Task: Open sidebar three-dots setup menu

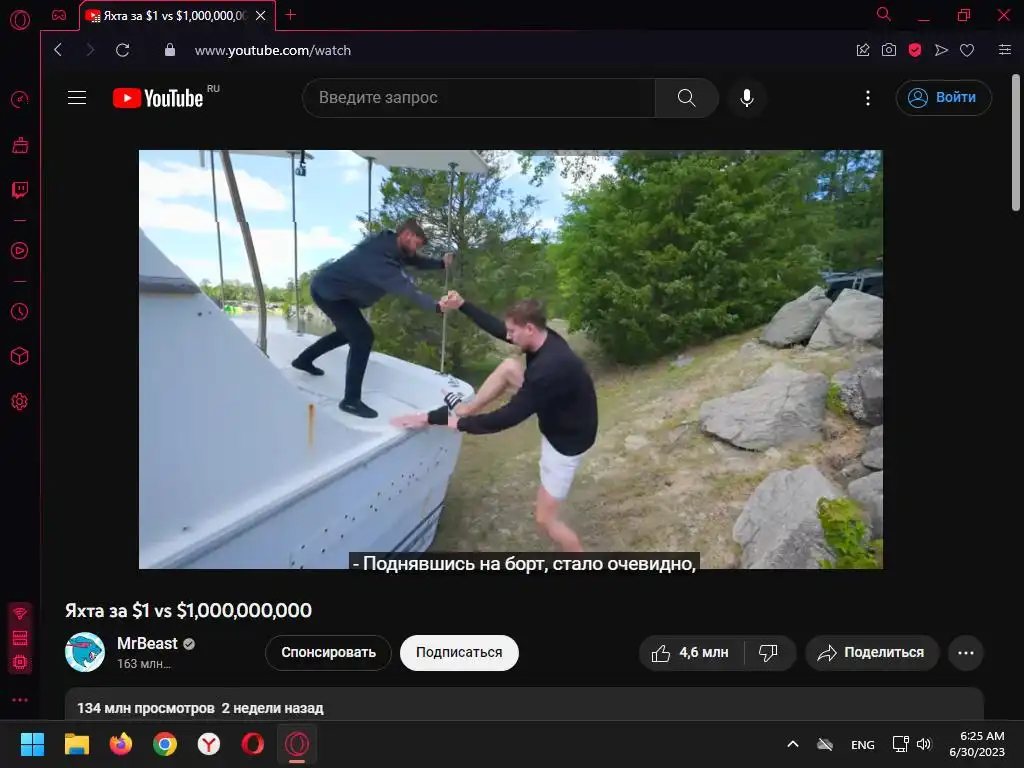Action: [x=20, y=699]
